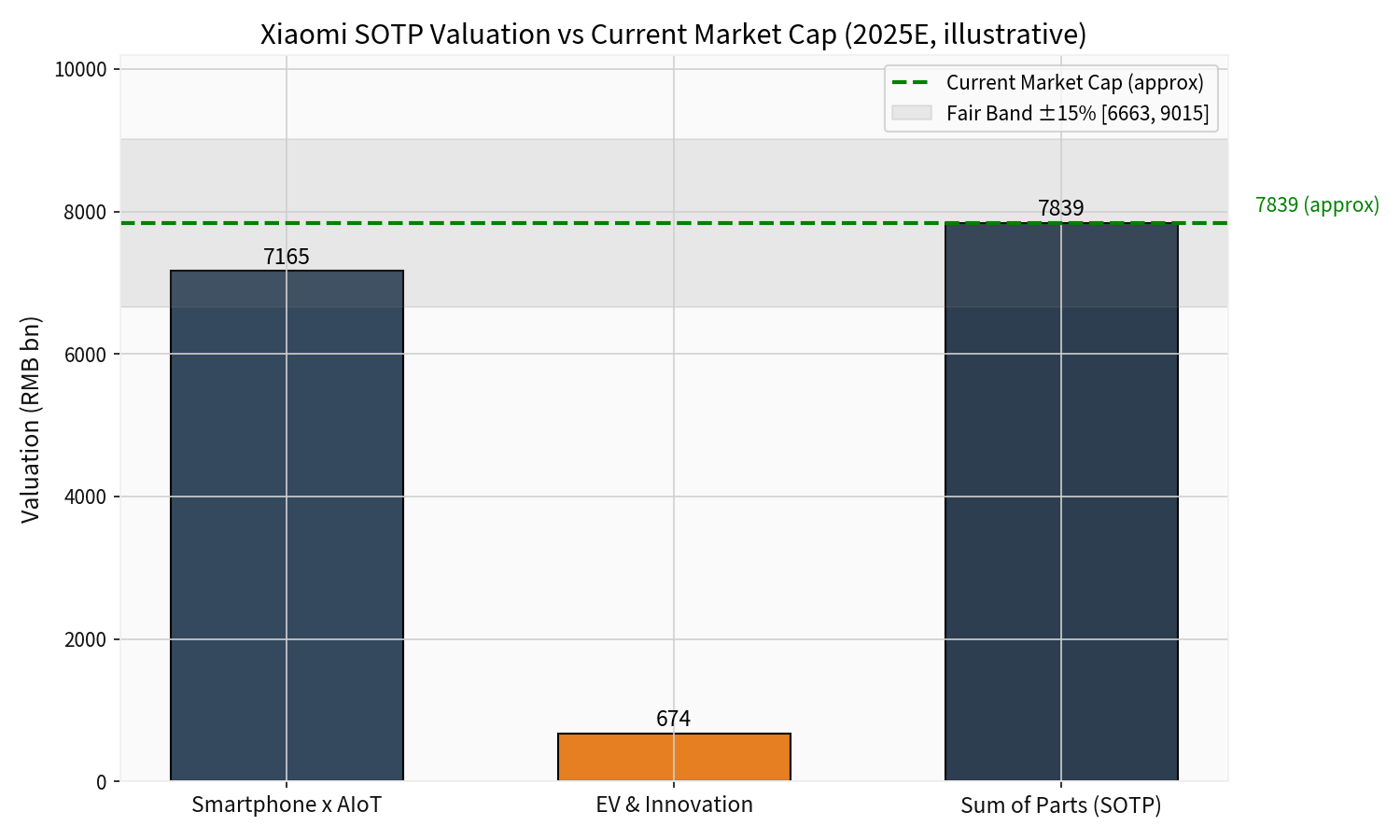Click the gray Fair Band legend patch
The height and width of the screenshot is (840, 1400).
click(913, 114)
